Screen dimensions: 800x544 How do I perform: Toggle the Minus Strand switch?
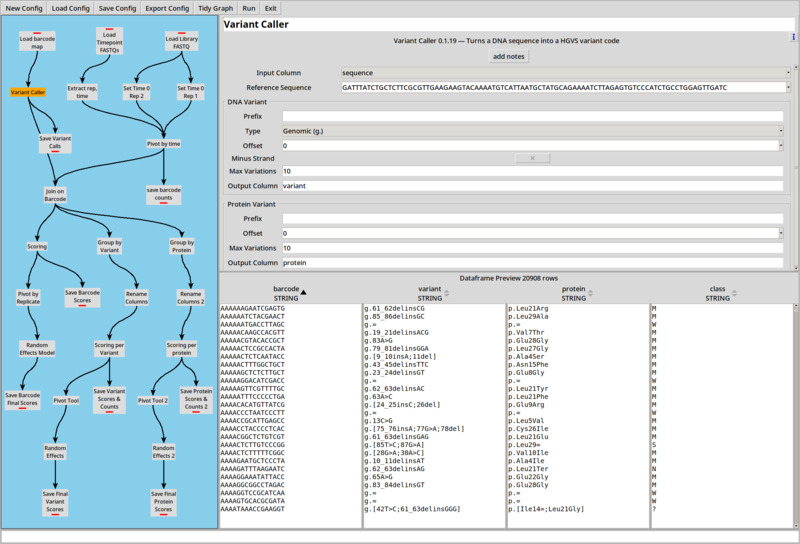tap(532, 158)
